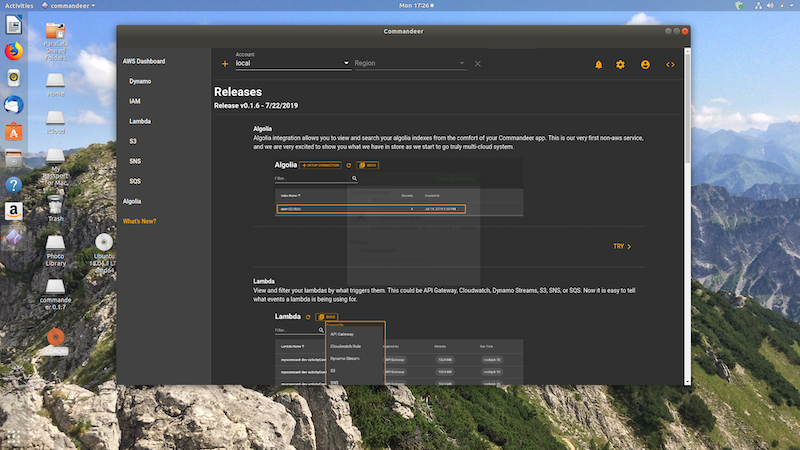This screenshot has height=450, width=800.
Task: Click the code brackets icon
Action: [670, 65]
